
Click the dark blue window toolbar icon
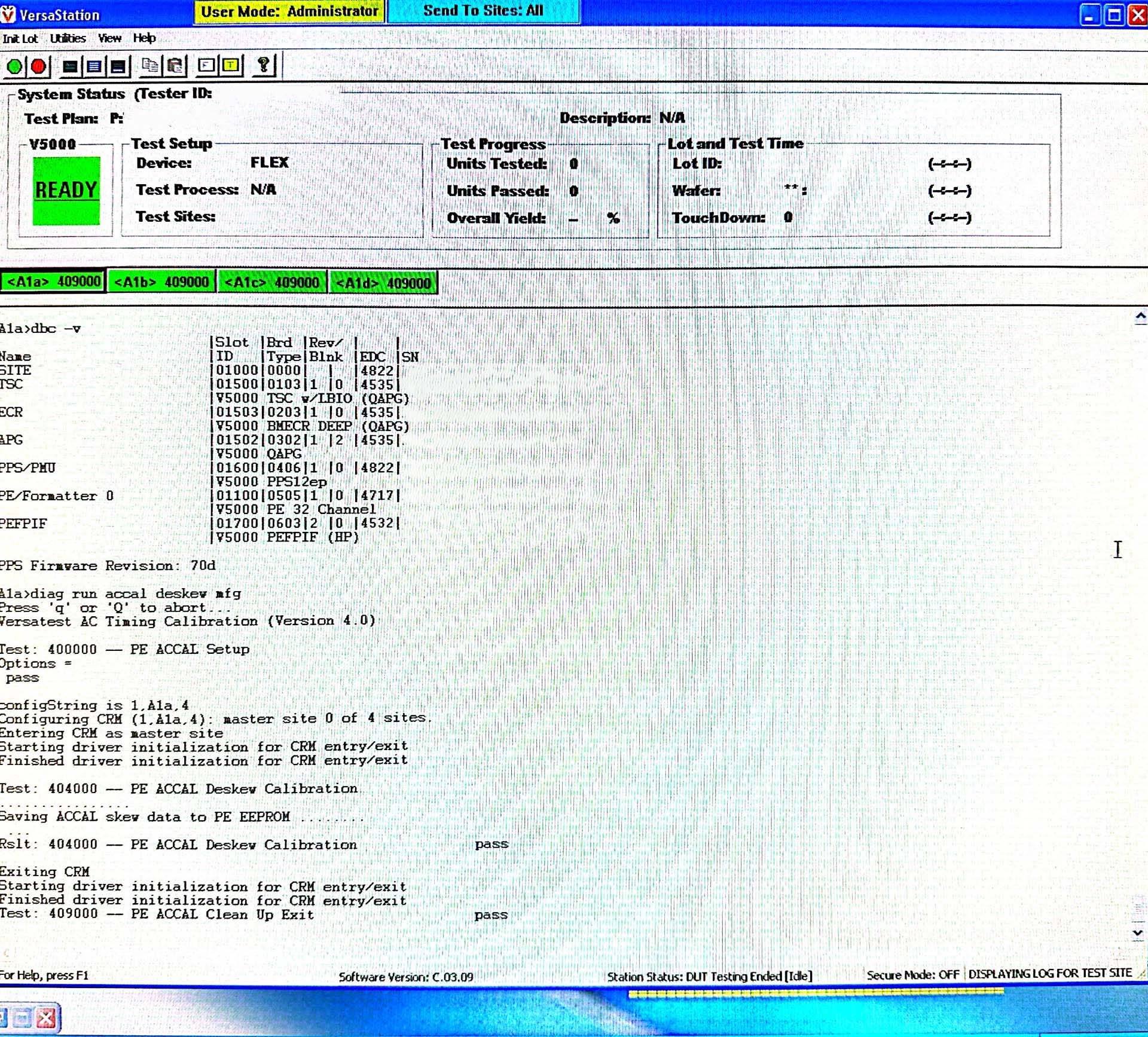[x=118, y=66]
